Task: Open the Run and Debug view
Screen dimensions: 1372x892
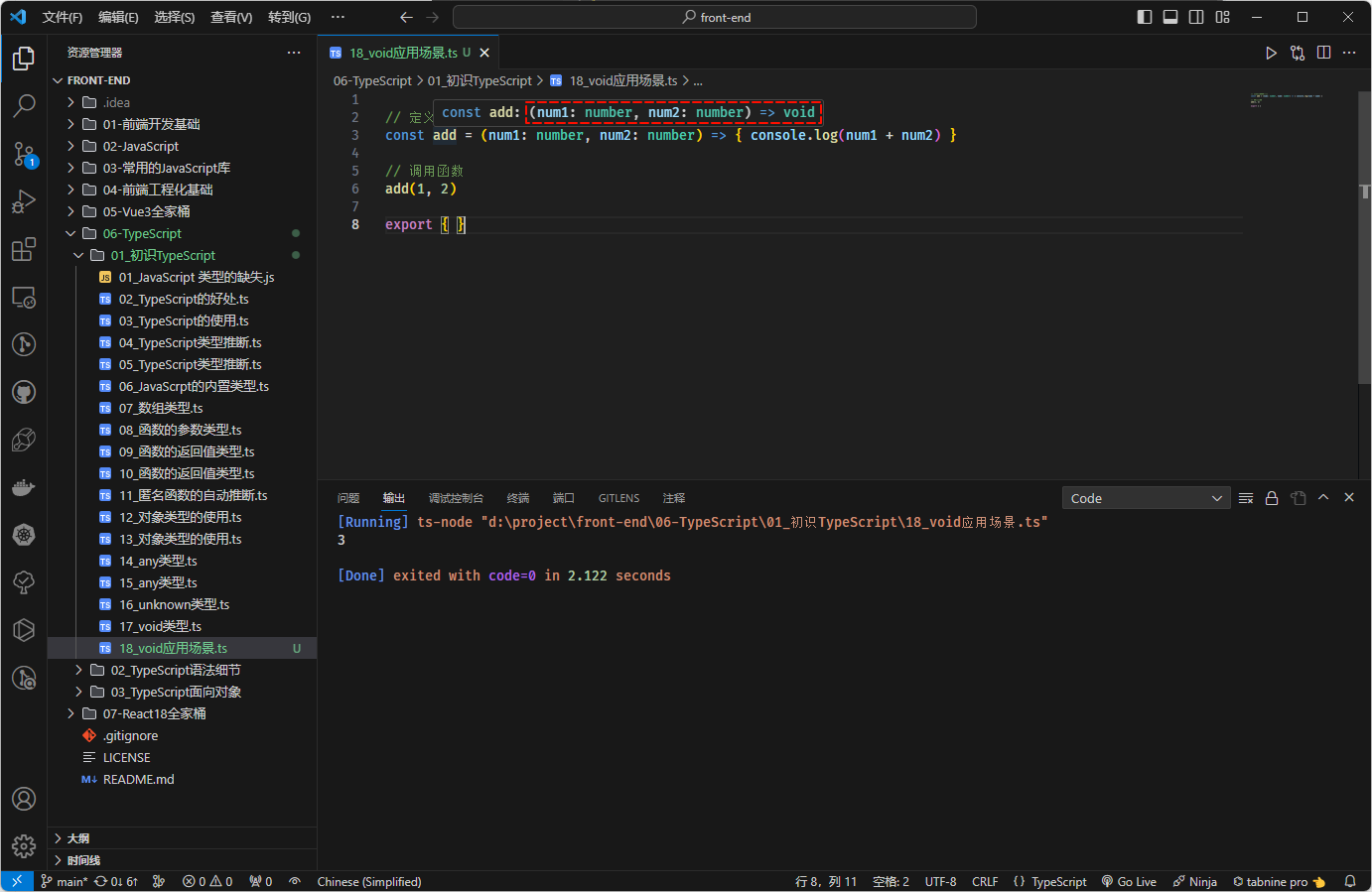Action: [x=24, y=202]
